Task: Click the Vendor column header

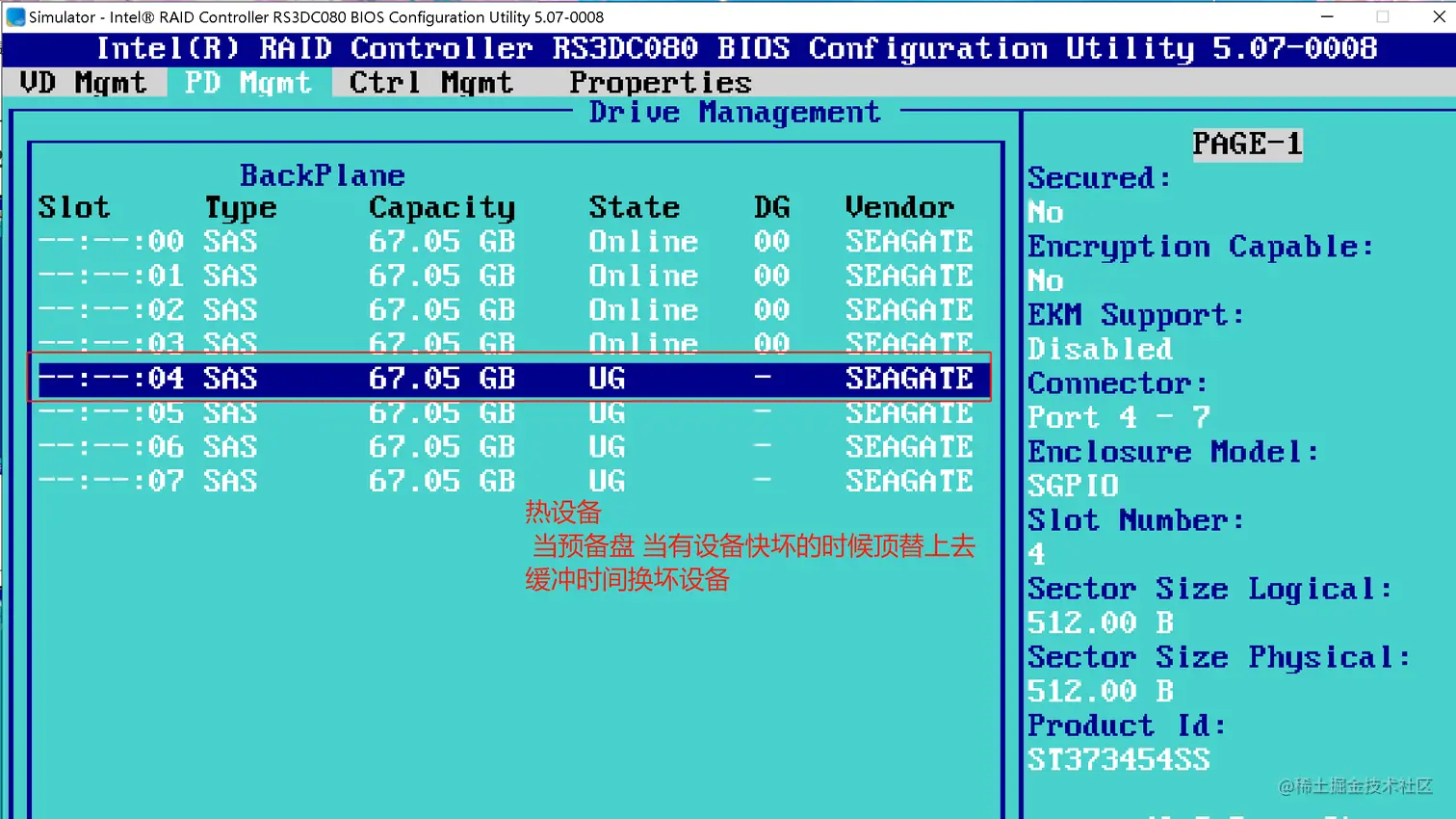Action: coord(900,207)
